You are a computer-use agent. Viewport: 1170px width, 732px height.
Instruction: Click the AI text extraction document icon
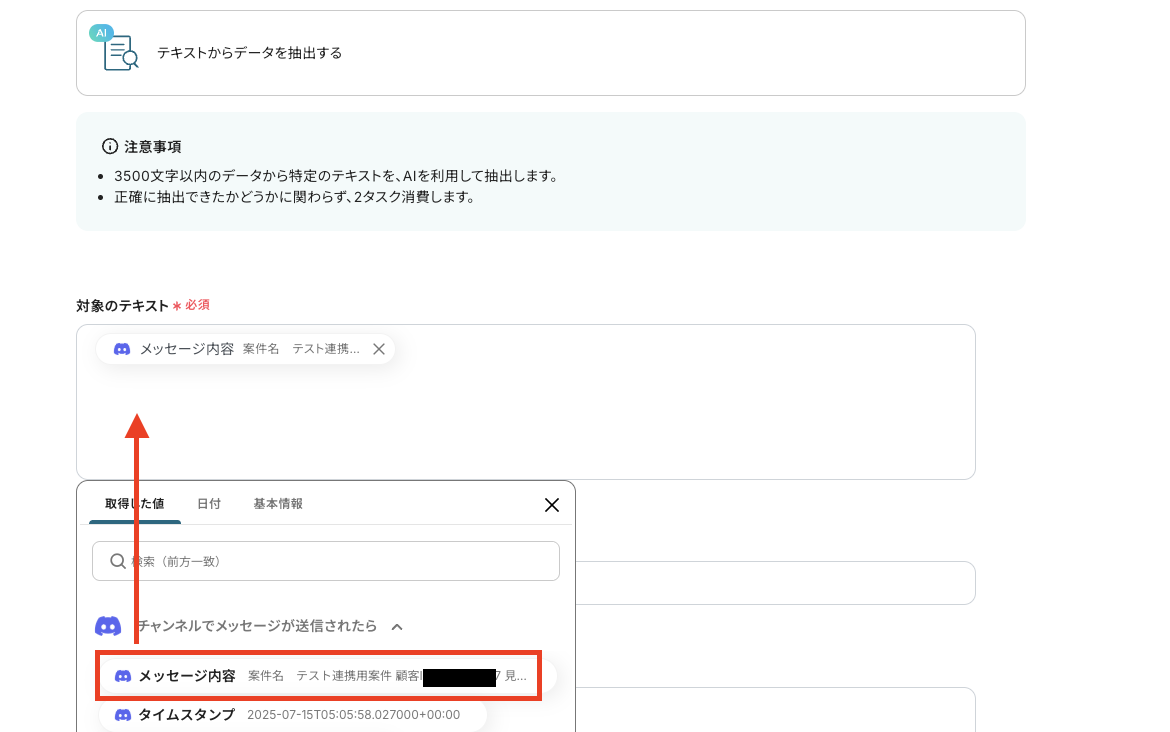click(x=118, y=51)
